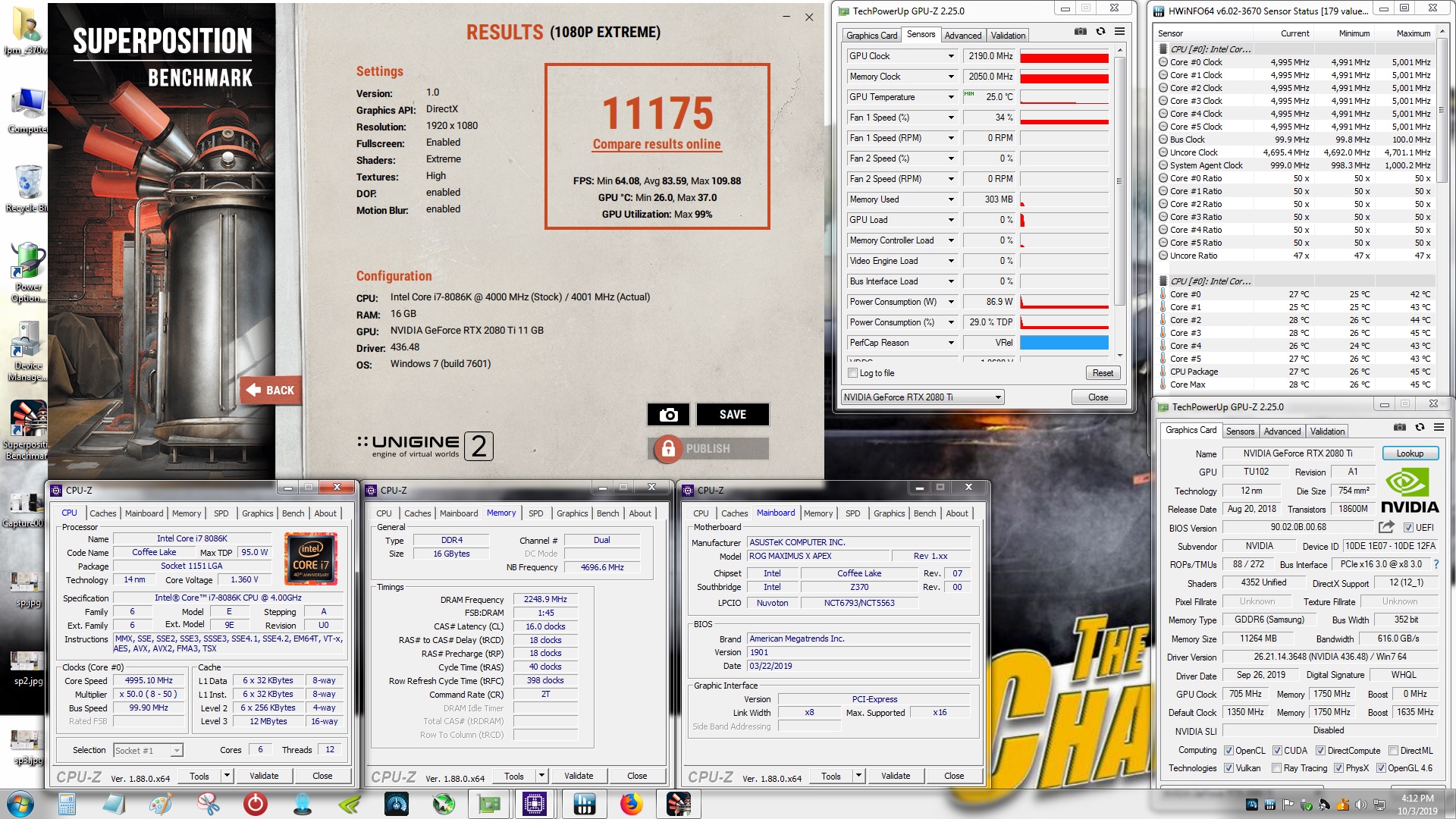This screenshot has width=1456, height=819.
Task: Click the refresh icon in GPU-Z Graphics Card window
Action: coord(1420,428)
